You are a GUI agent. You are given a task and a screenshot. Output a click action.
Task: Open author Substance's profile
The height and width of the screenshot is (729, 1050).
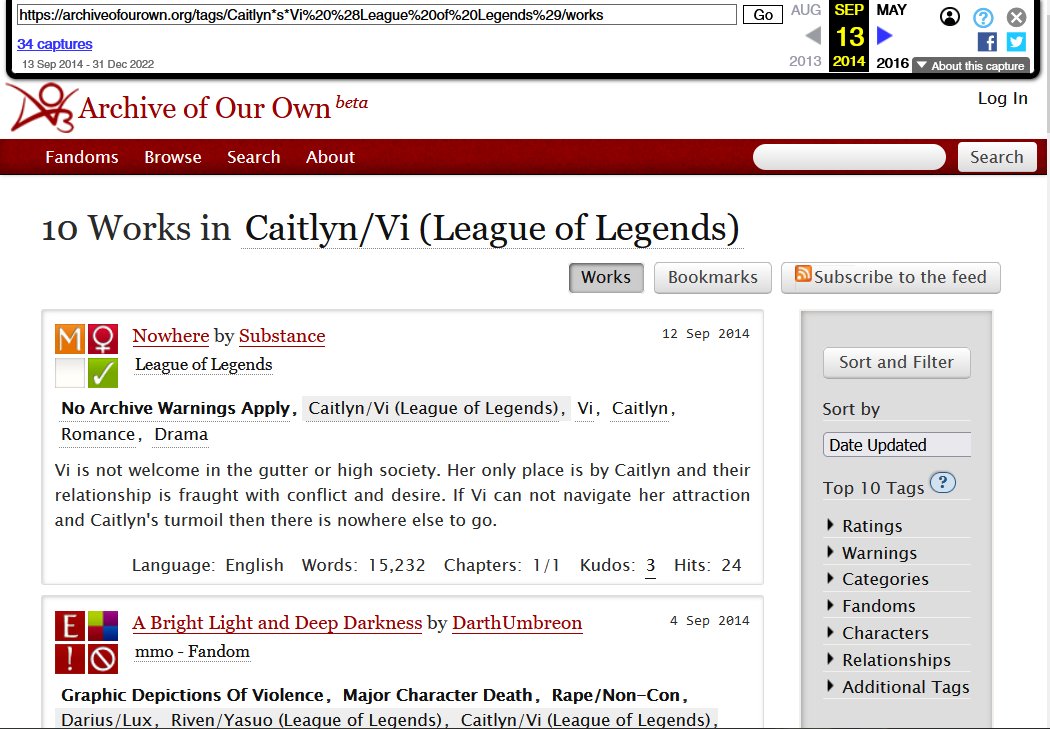tap(282, 336)
